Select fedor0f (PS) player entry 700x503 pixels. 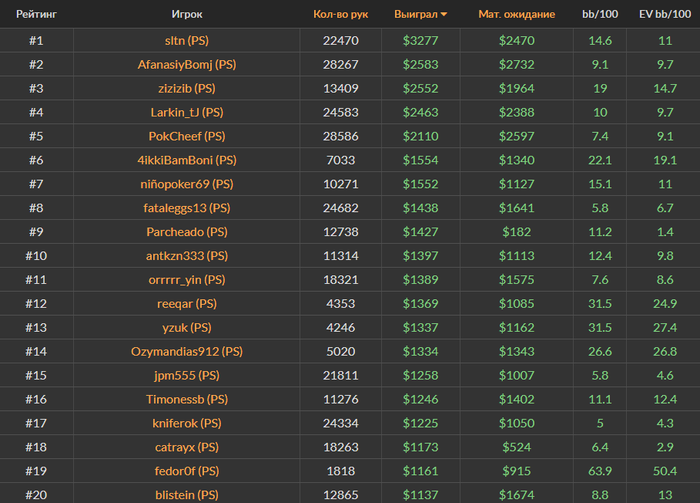187,471
